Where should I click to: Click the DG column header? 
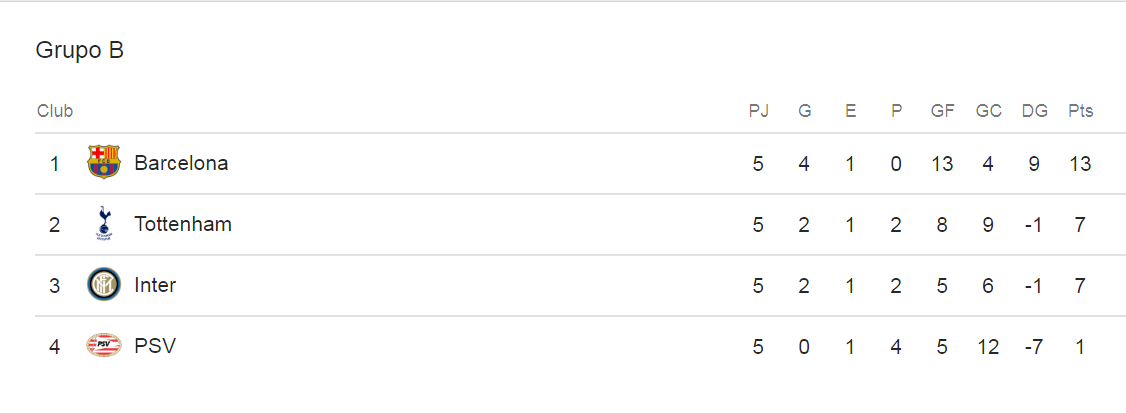pos(1034,111)
